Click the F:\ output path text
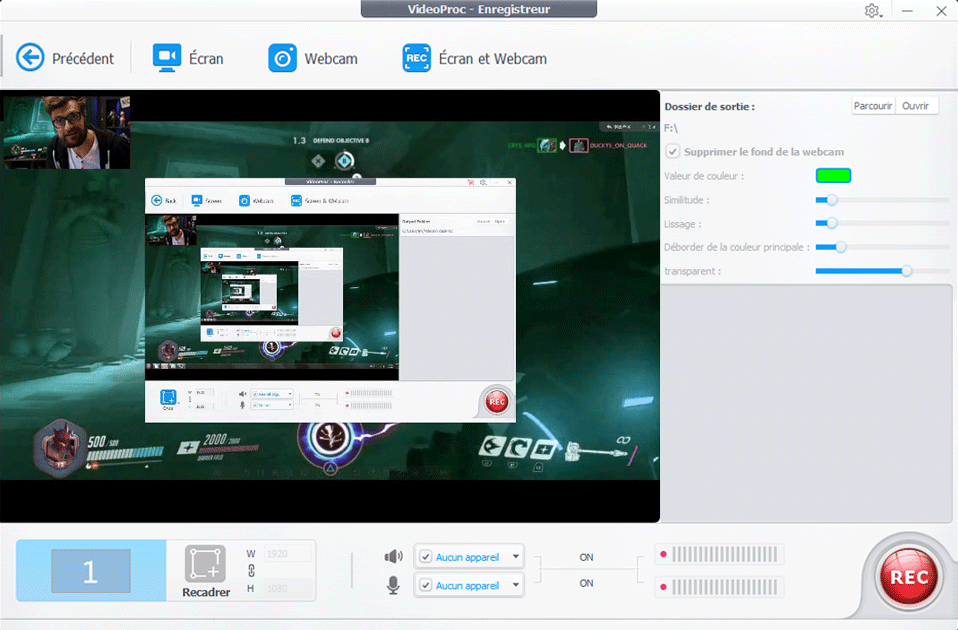The width and height of the screenshot is (958, 630). coord(671,128)
